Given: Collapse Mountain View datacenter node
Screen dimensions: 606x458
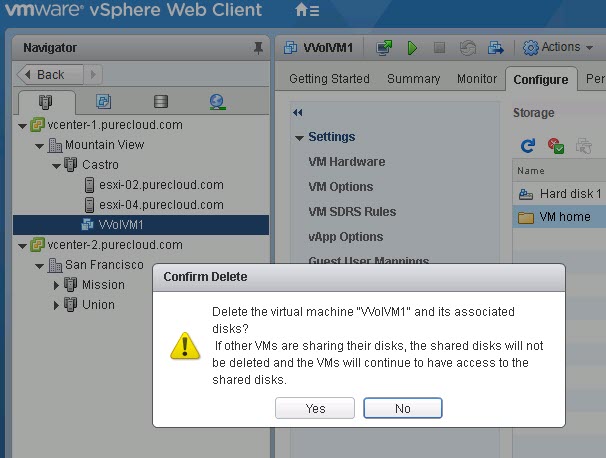Looking at the screenshot, I should click(39, 146).
